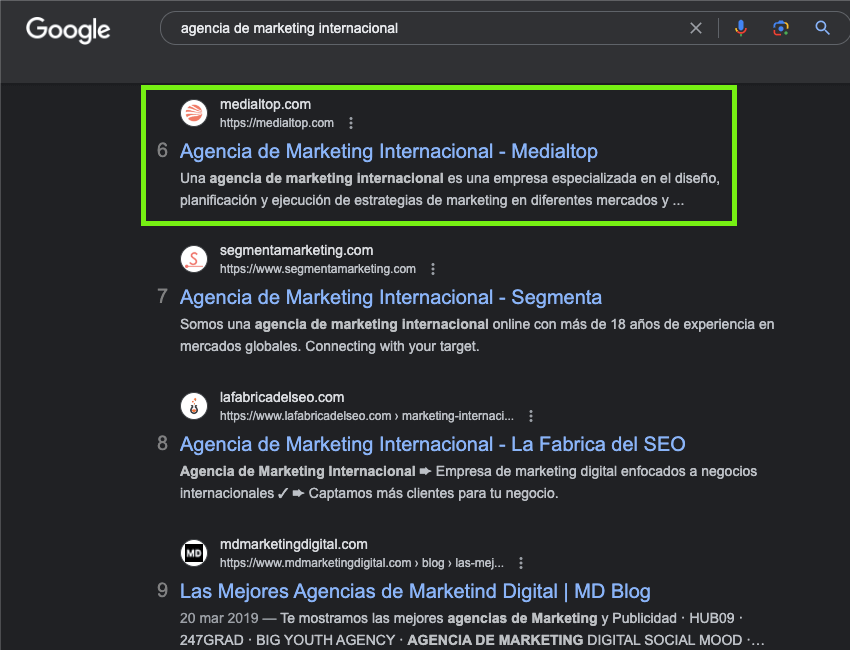The image size is (850, 650).
Task: Open 'Agencia de Marketing Internacional - Medialtop' link
Action: click(x=389, y=151)
